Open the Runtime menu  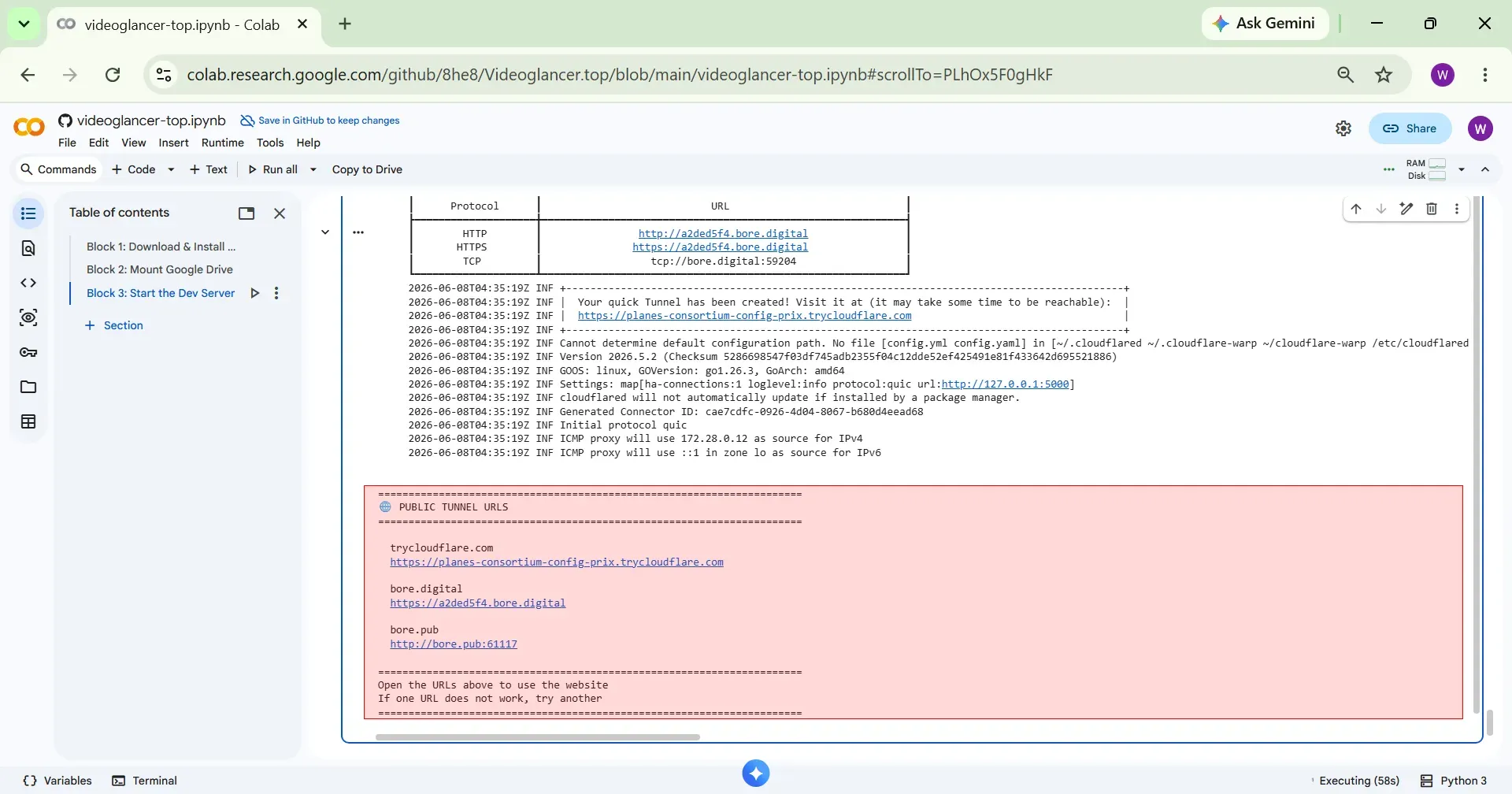(223, 143)
